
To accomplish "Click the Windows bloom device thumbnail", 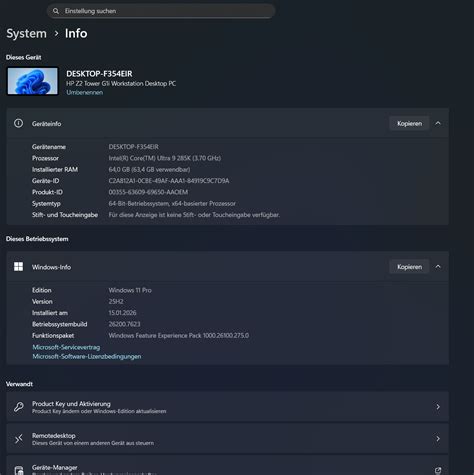I will tap(33, 81).
